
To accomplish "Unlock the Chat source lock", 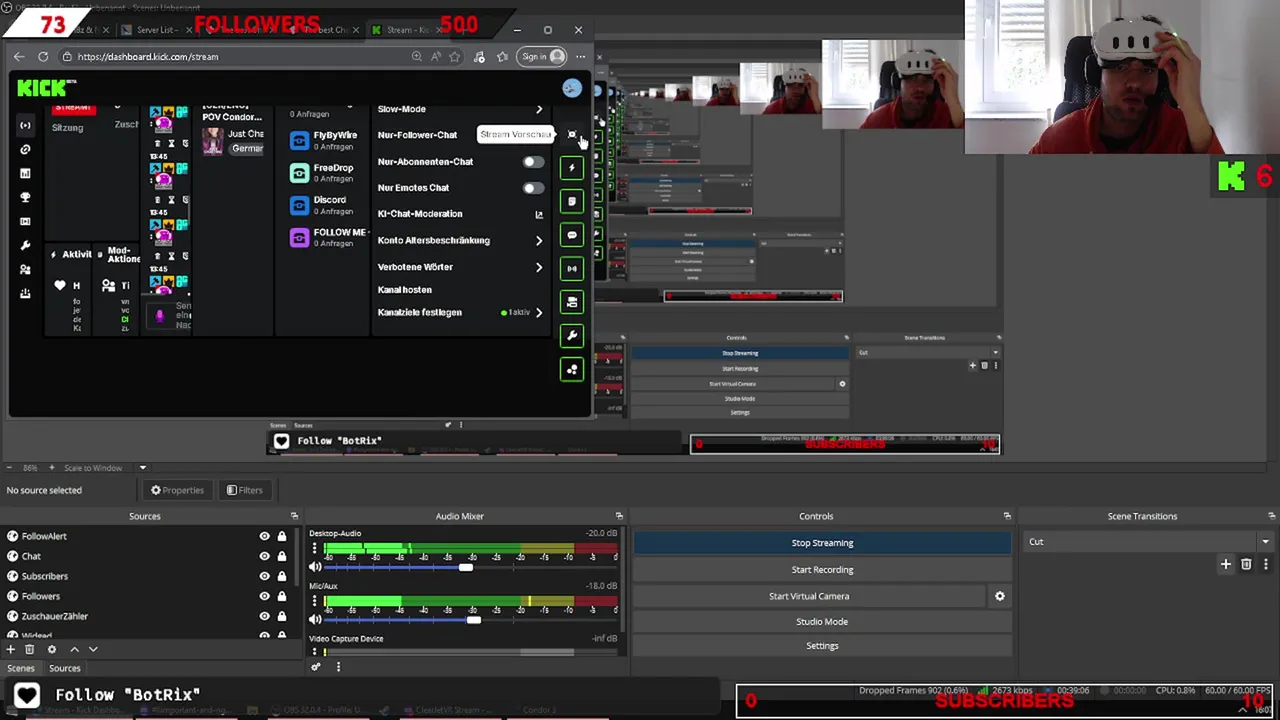I will 282,556.
